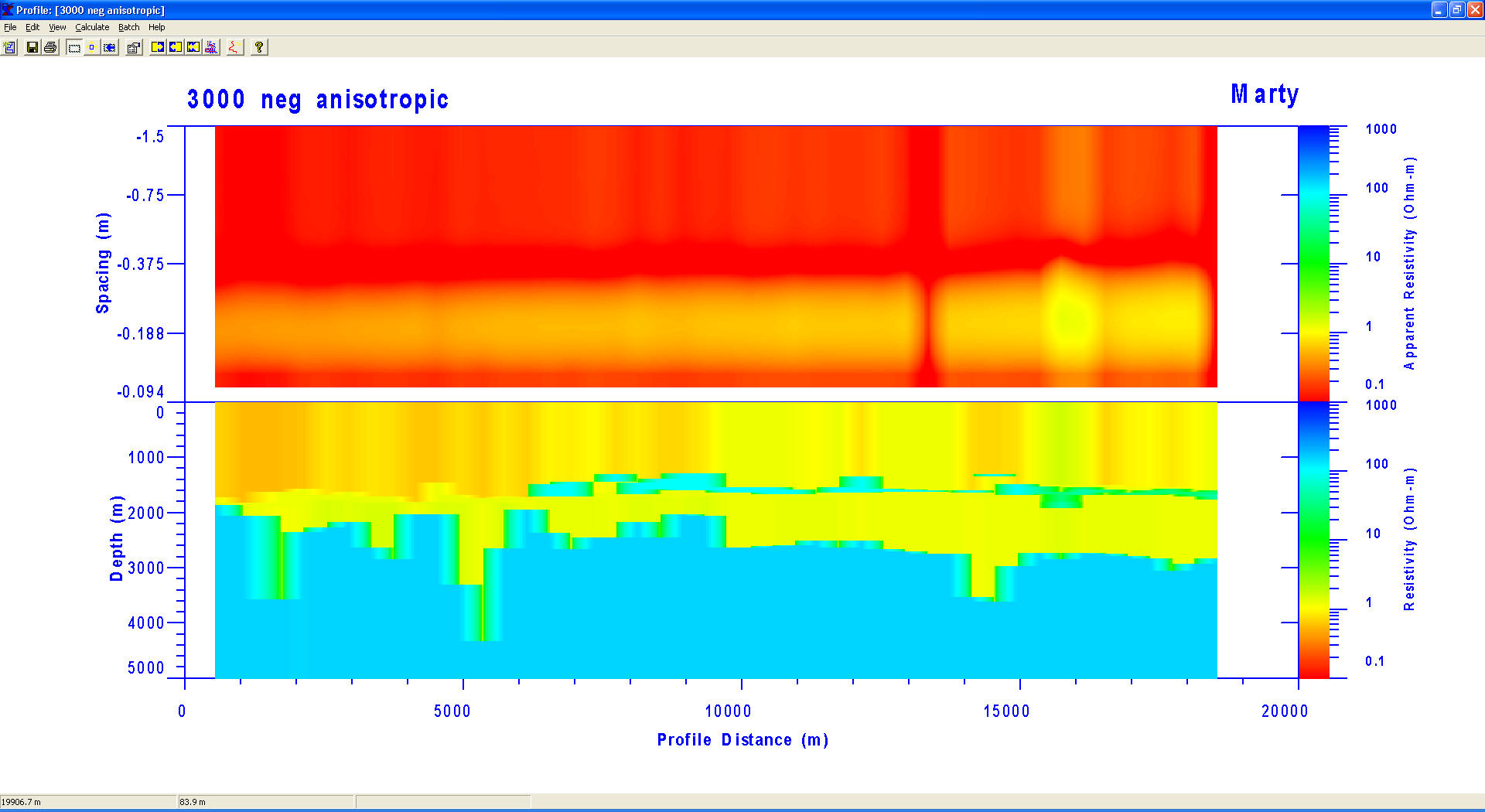Click the 'Profile Distance (m)' axis label
The width and height of the screenshot is (1485, 812).
click(742, 740)
